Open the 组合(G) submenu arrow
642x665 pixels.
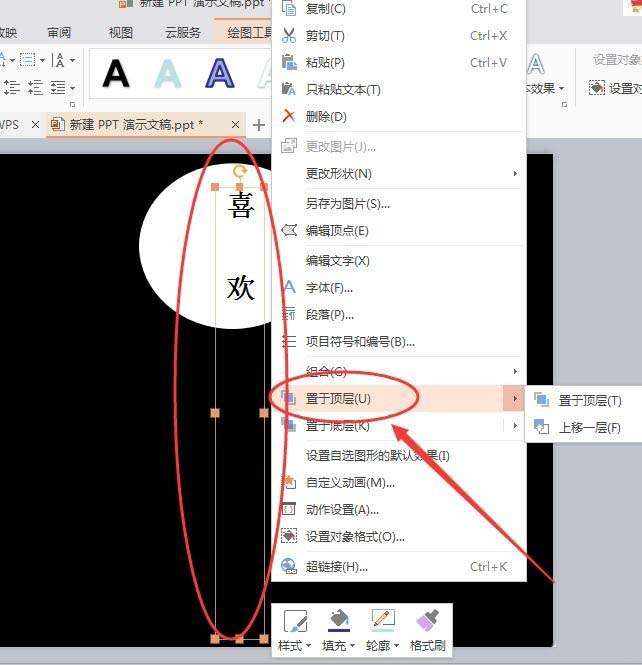point(515,371)
